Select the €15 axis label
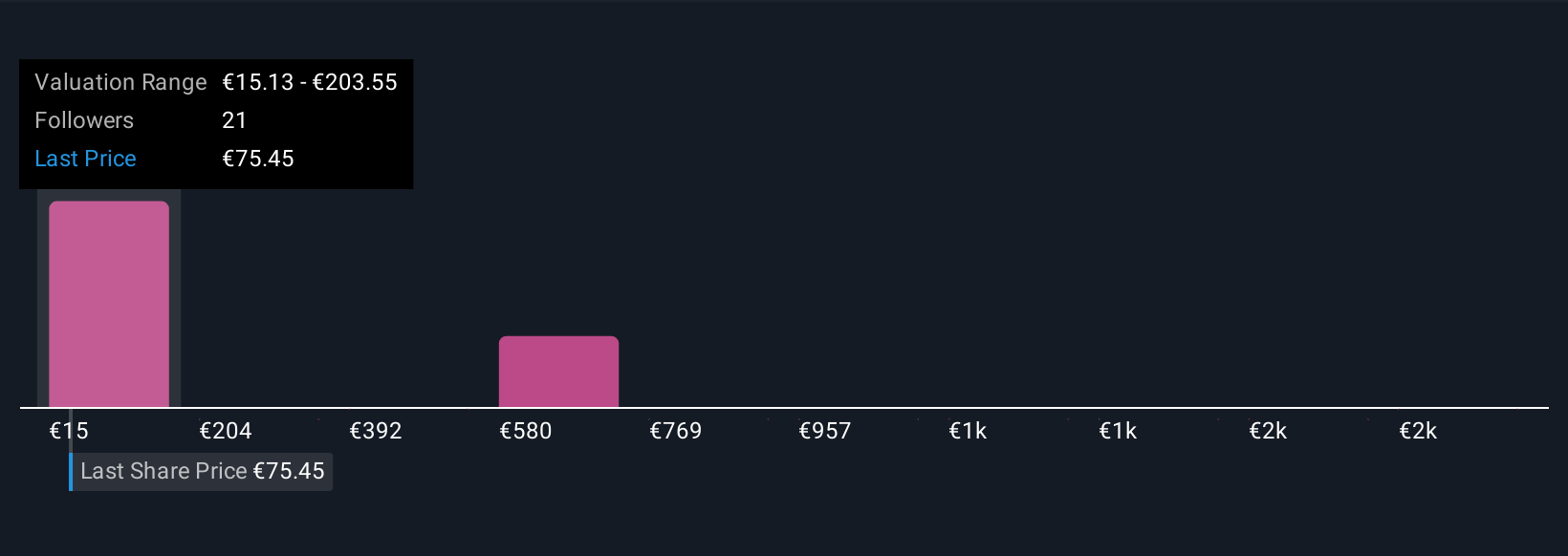The height and width of the screenshot is (556, 1568). pos(69,431)
